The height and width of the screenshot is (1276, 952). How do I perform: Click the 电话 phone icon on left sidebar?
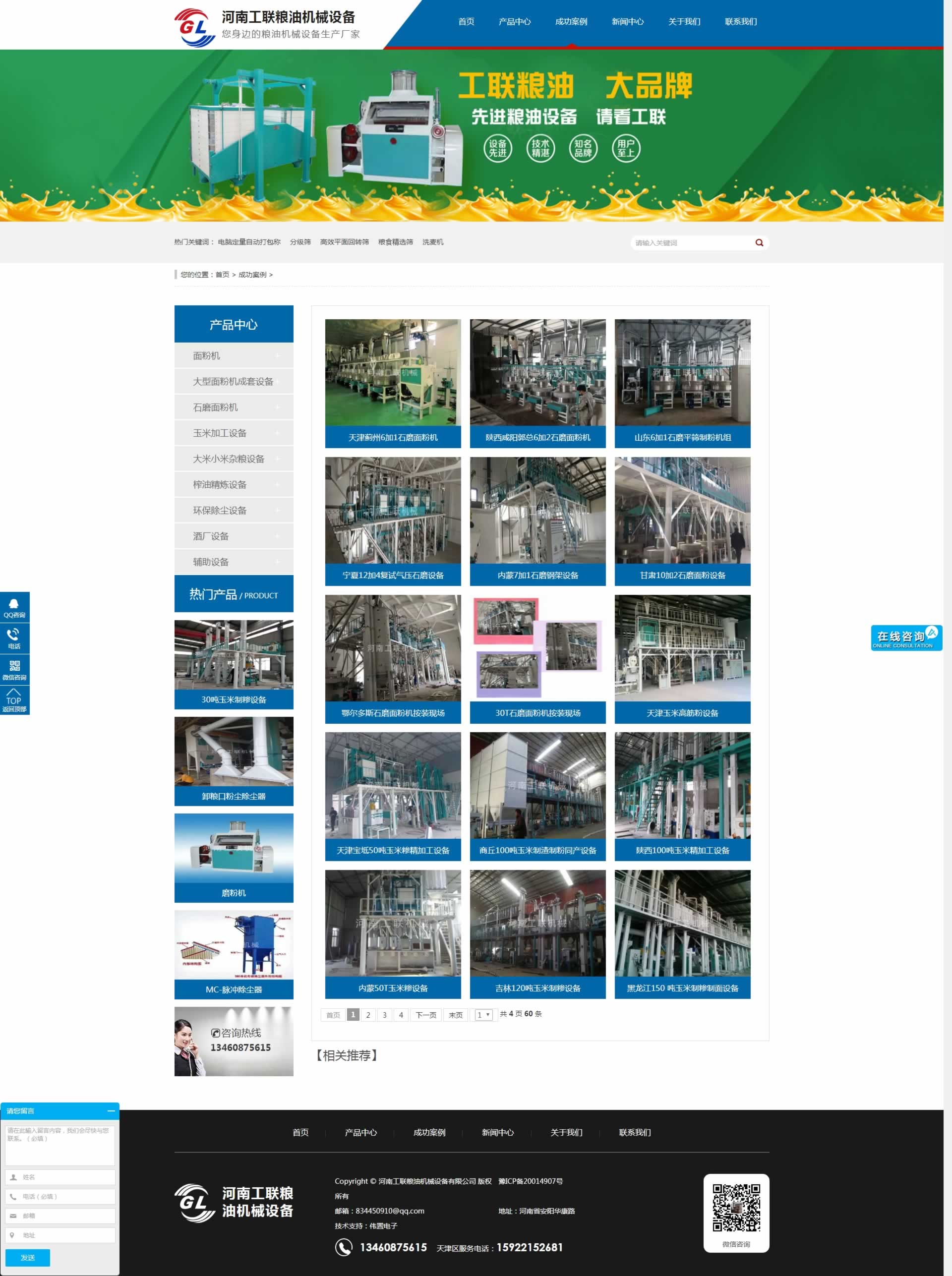coord(14,637)
